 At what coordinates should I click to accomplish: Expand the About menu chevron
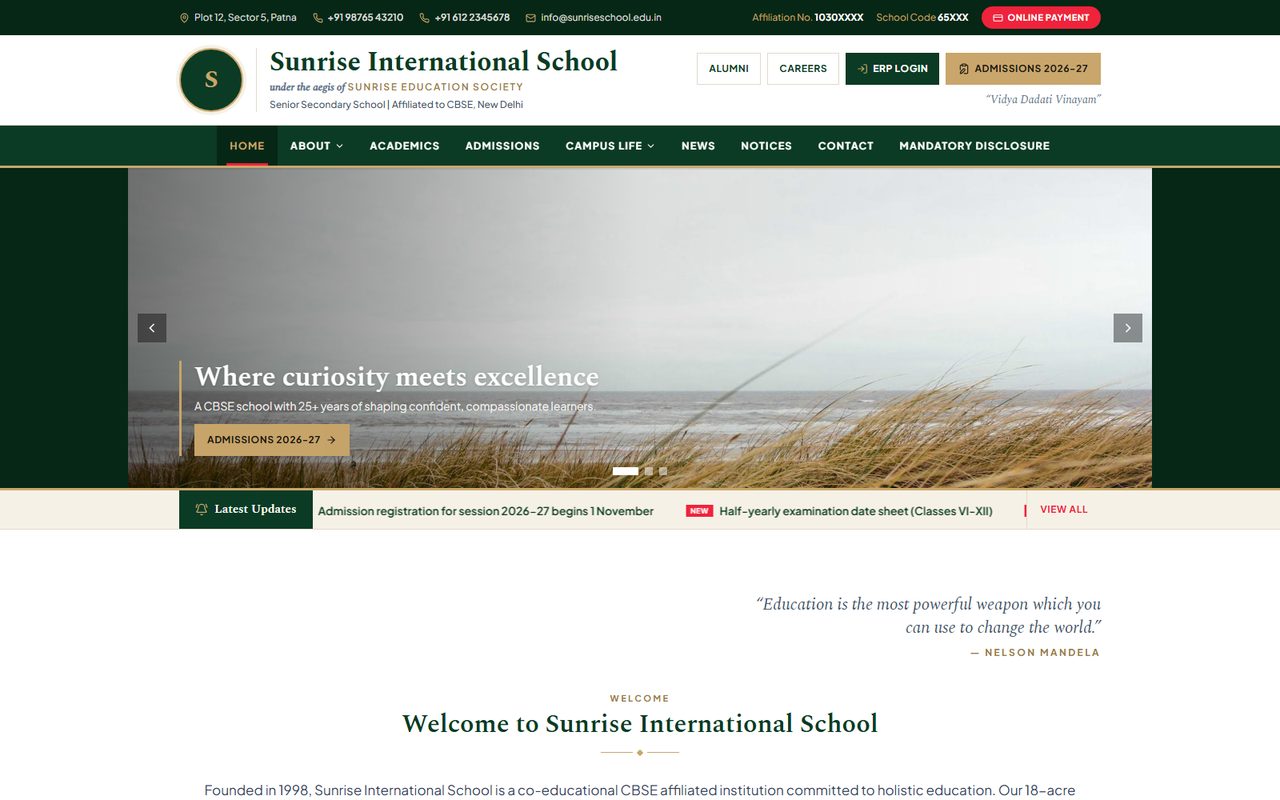340,146
